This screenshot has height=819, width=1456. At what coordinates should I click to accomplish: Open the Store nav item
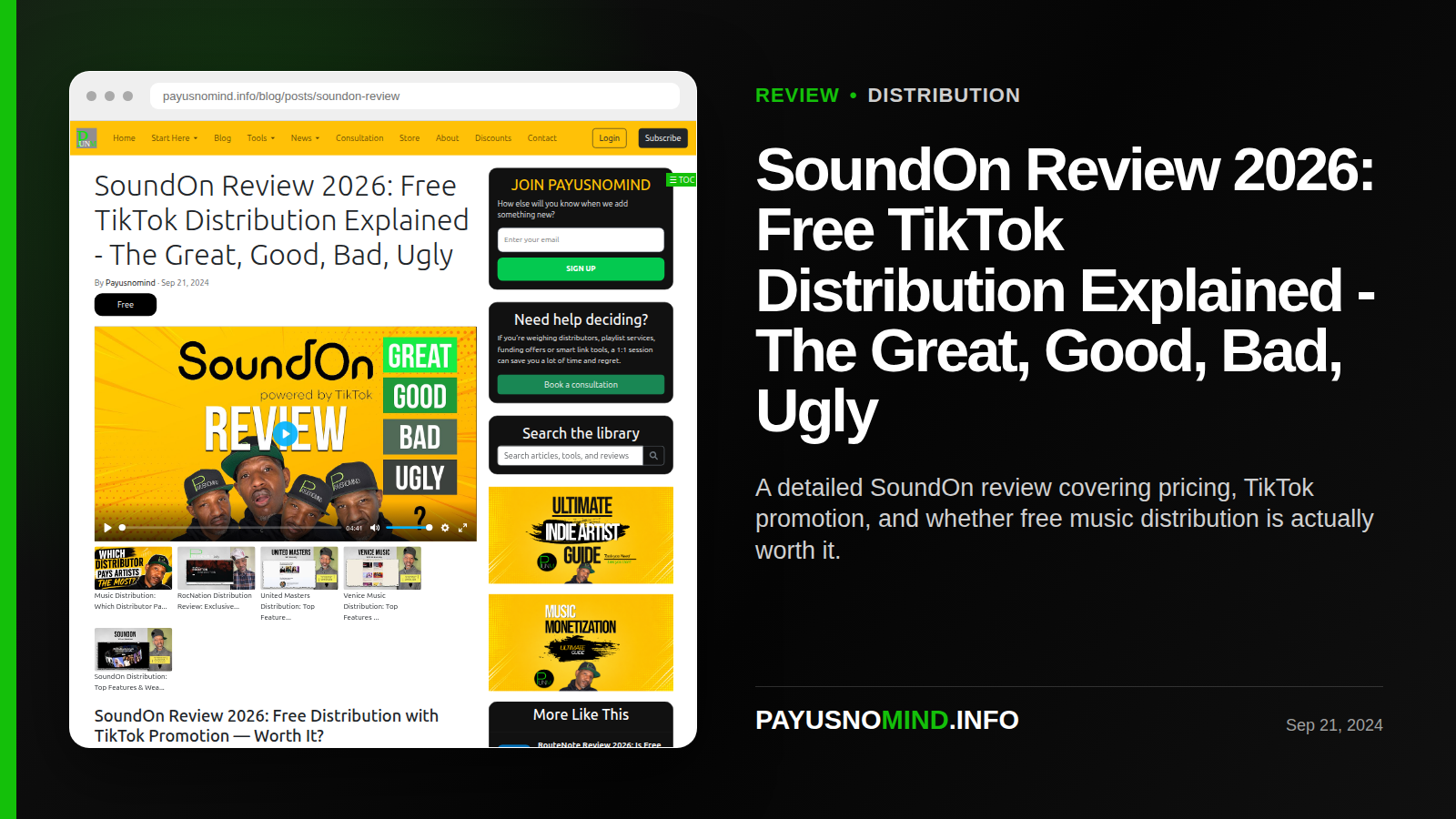coord(409,138)
